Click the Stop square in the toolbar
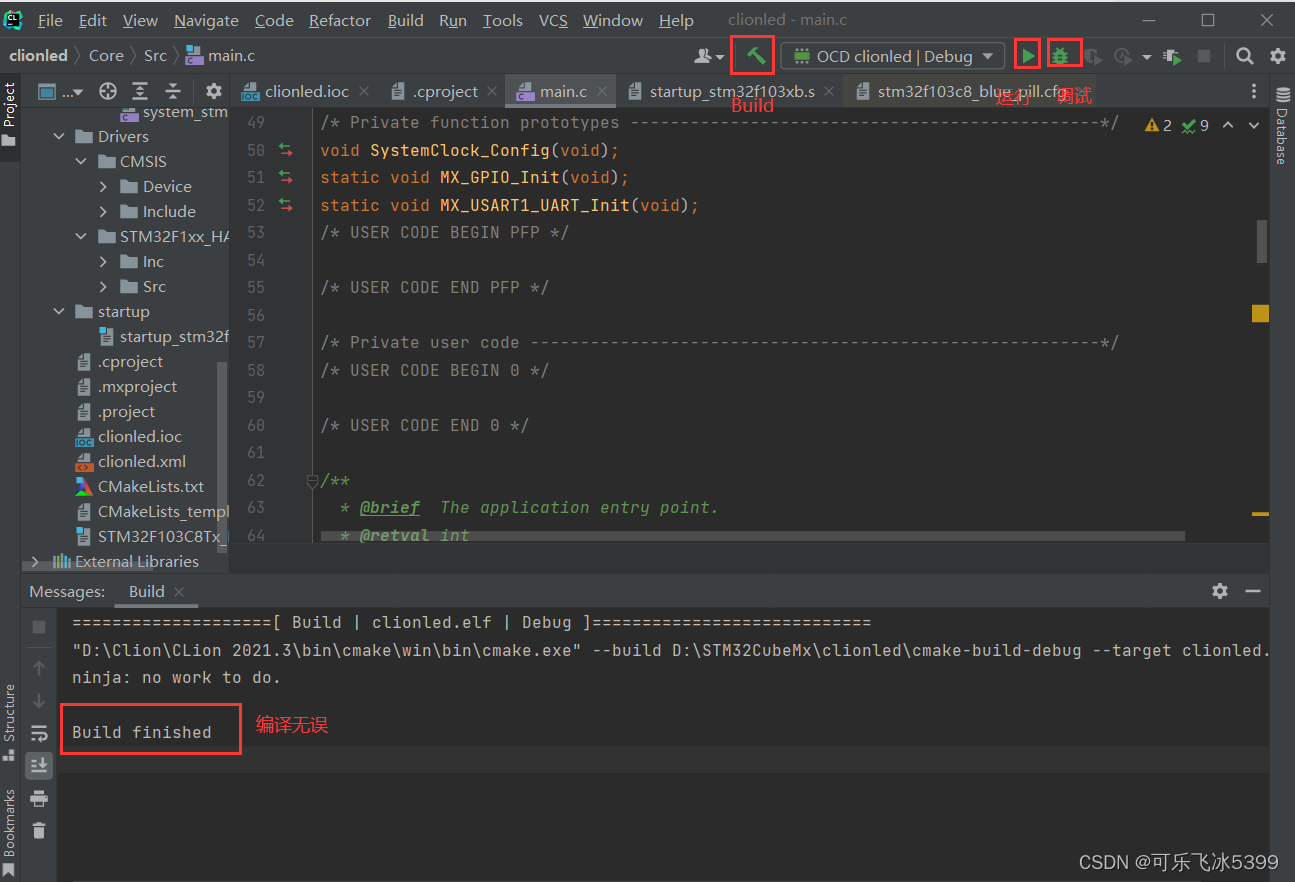The width and height of the screenshot is (1295, 882). (1204, 56)
